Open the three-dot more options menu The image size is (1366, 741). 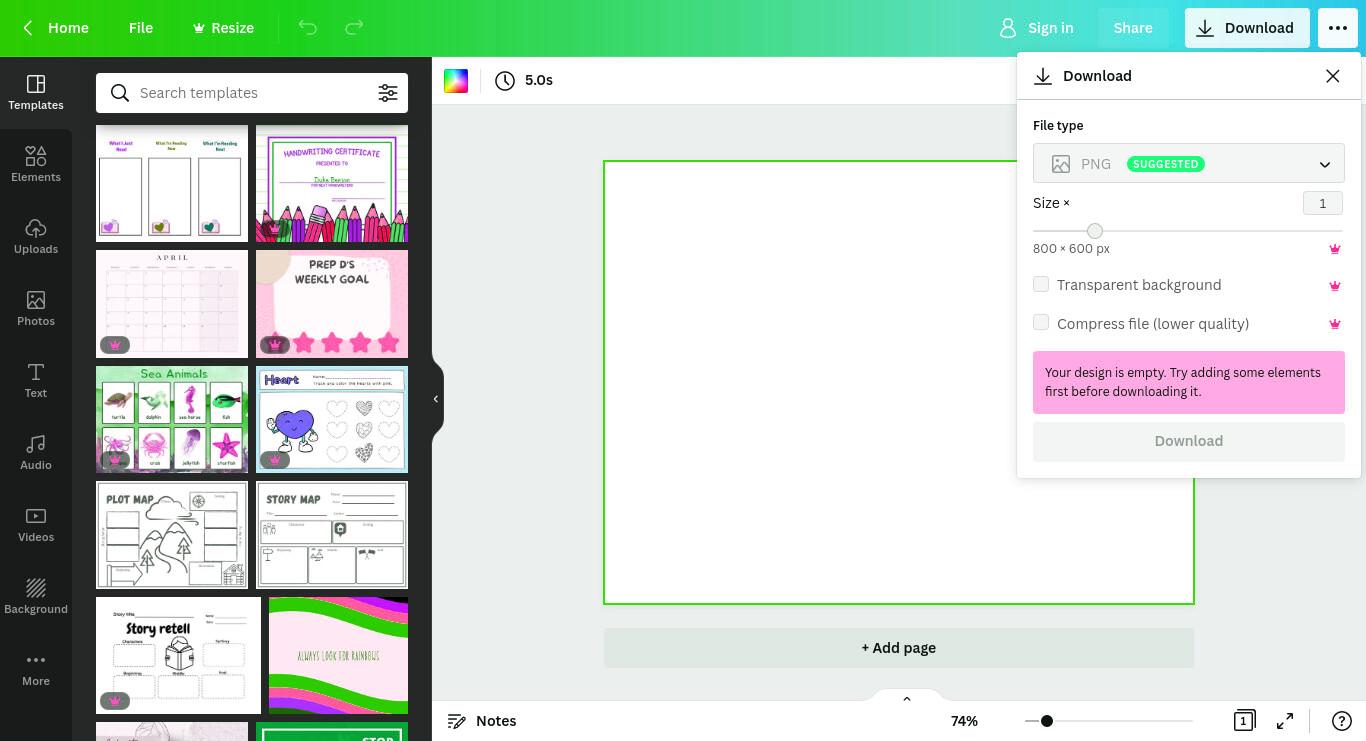point(1338,28)
